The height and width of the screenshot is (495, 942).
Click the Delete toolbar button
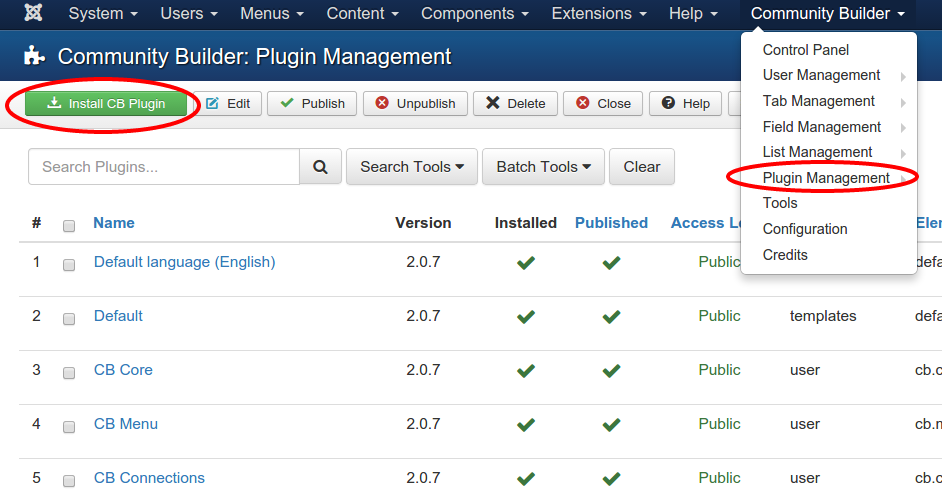point(515,103)
